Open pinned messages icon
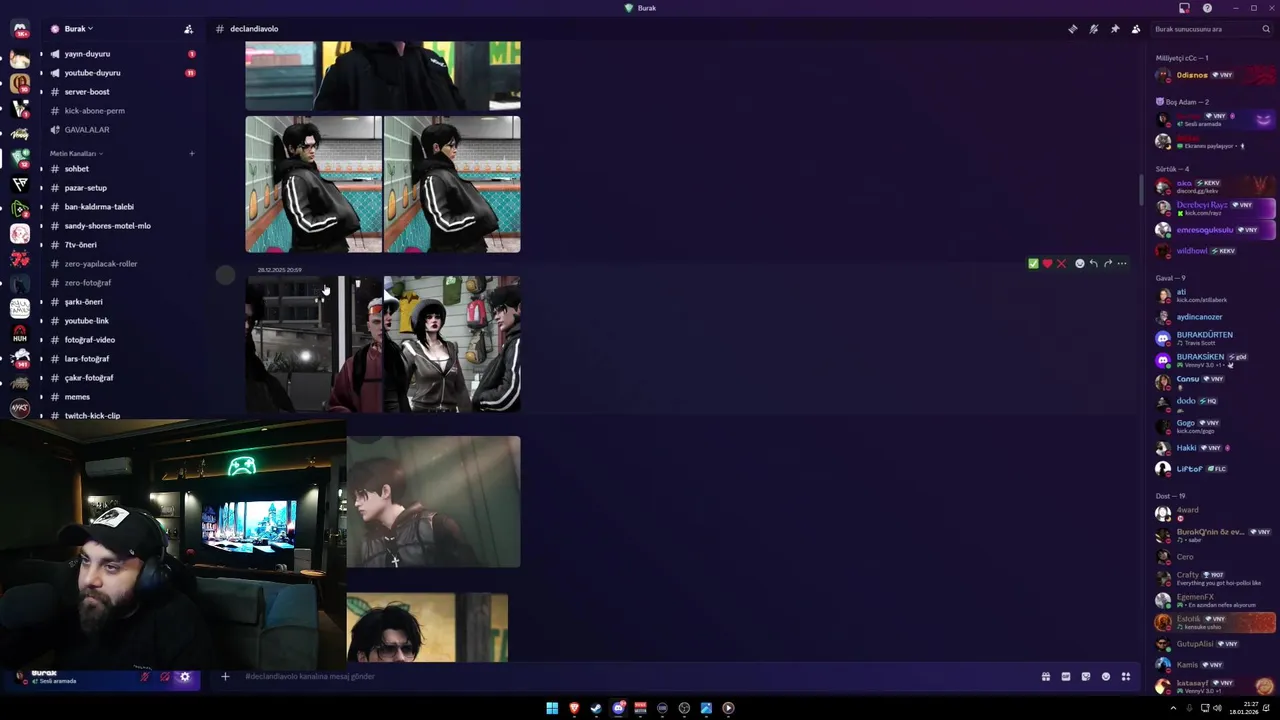 (1115, 29)
